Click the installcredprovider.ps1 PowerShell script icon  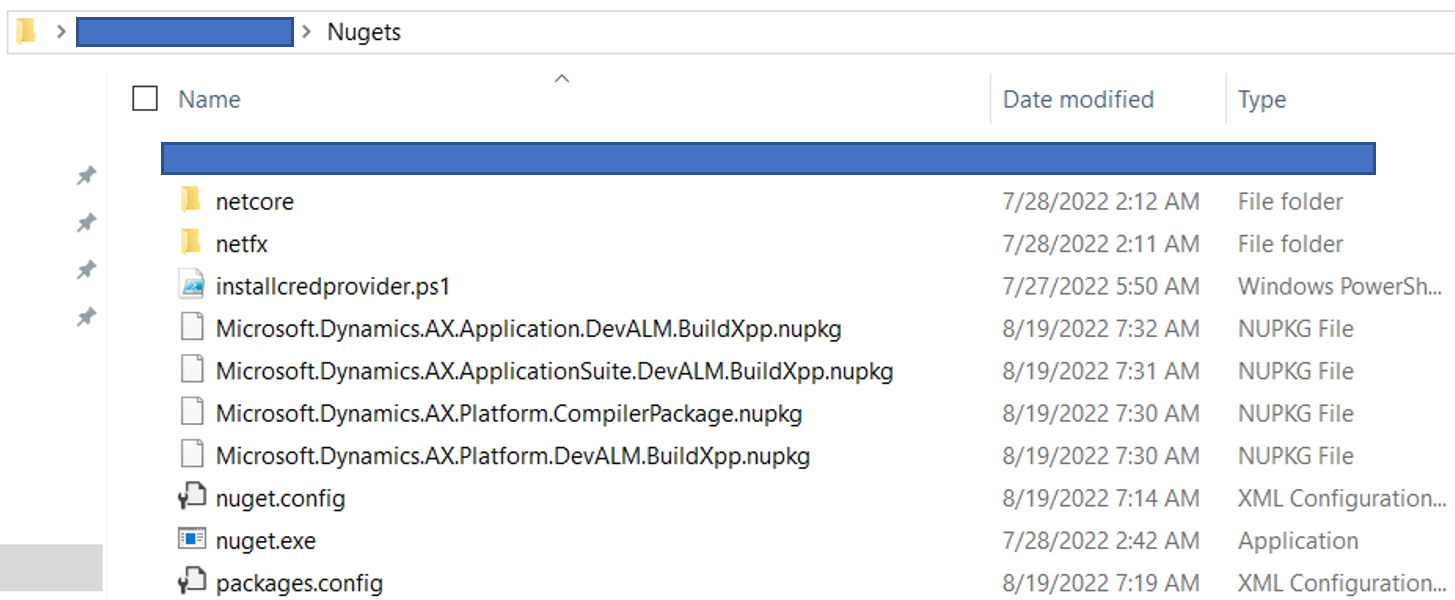coord(191,286)
